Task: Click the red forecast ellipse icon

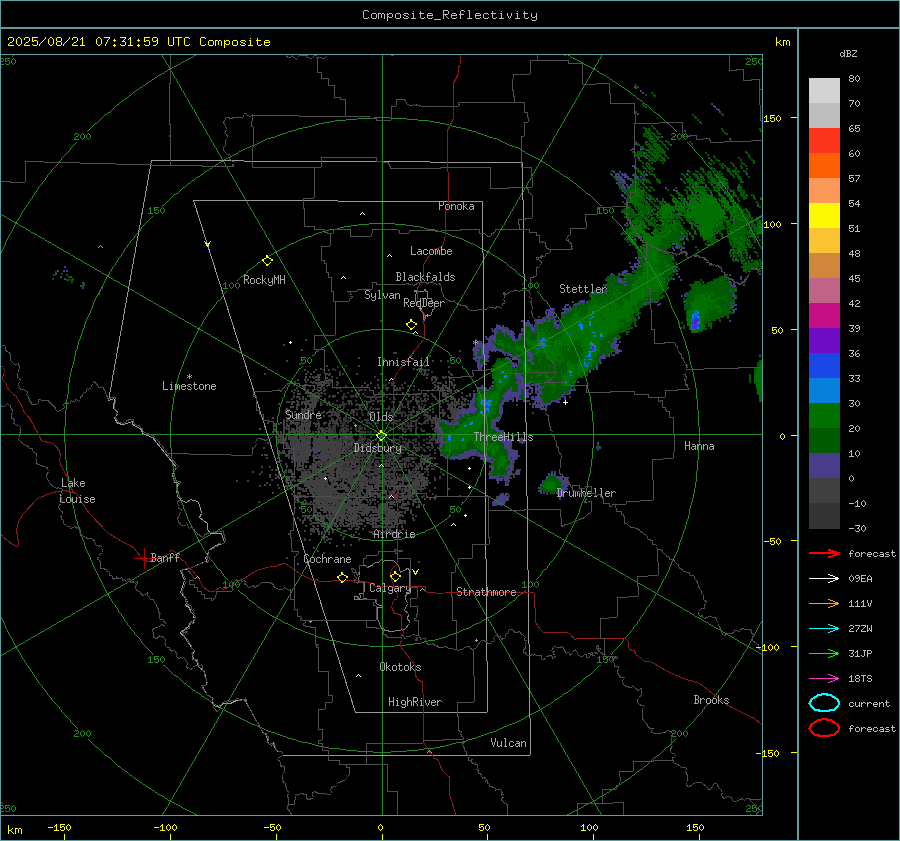Action: [824, 728]
